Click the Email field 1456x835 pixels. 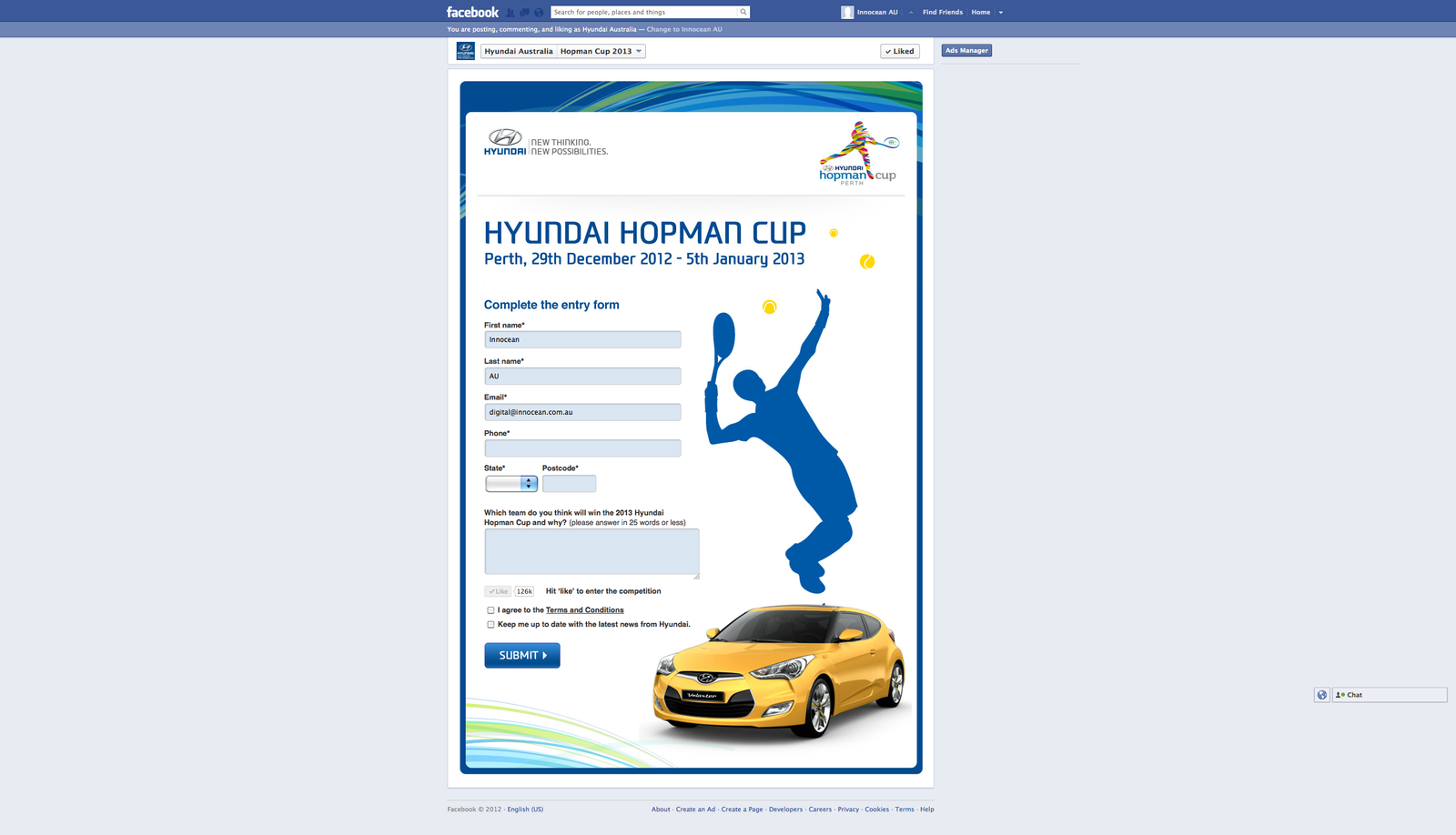click(582, 412)
